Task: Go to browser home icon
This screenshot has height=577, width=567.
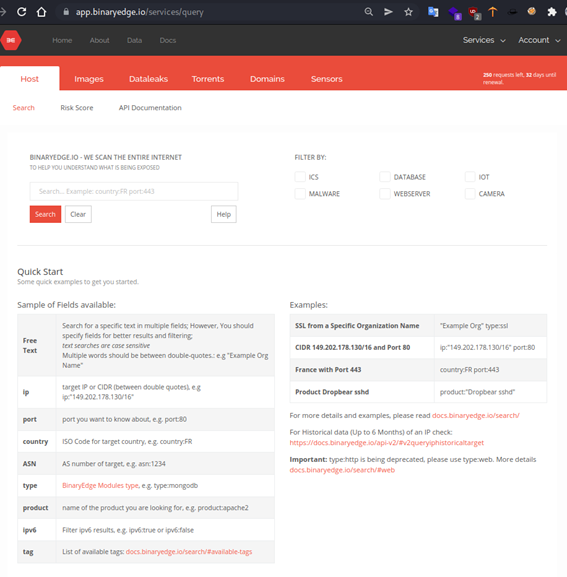Action: (42, 12)
